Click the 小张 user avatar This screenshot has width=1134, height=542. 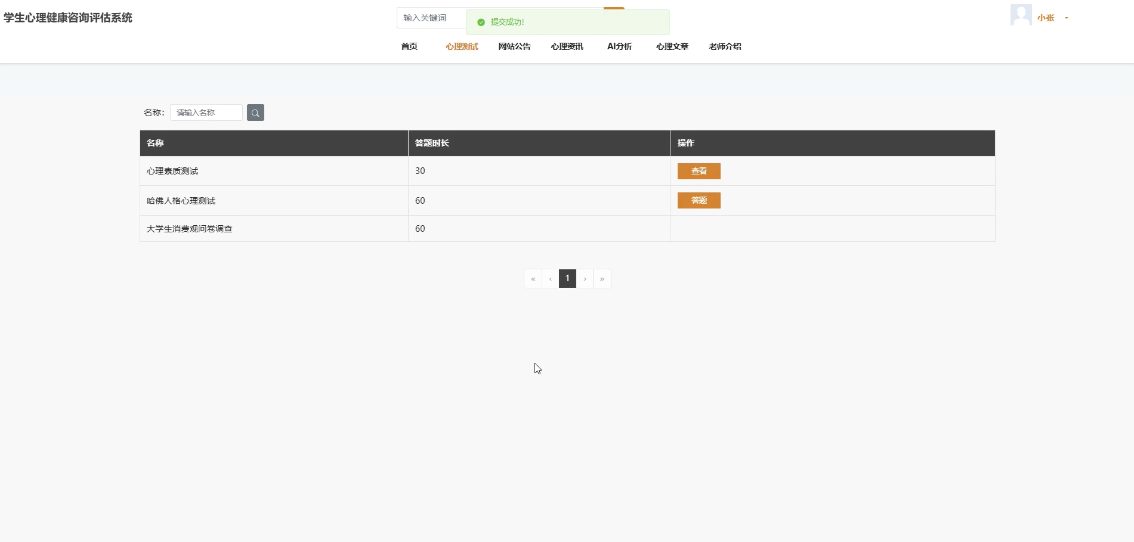tap(1020, 15)
